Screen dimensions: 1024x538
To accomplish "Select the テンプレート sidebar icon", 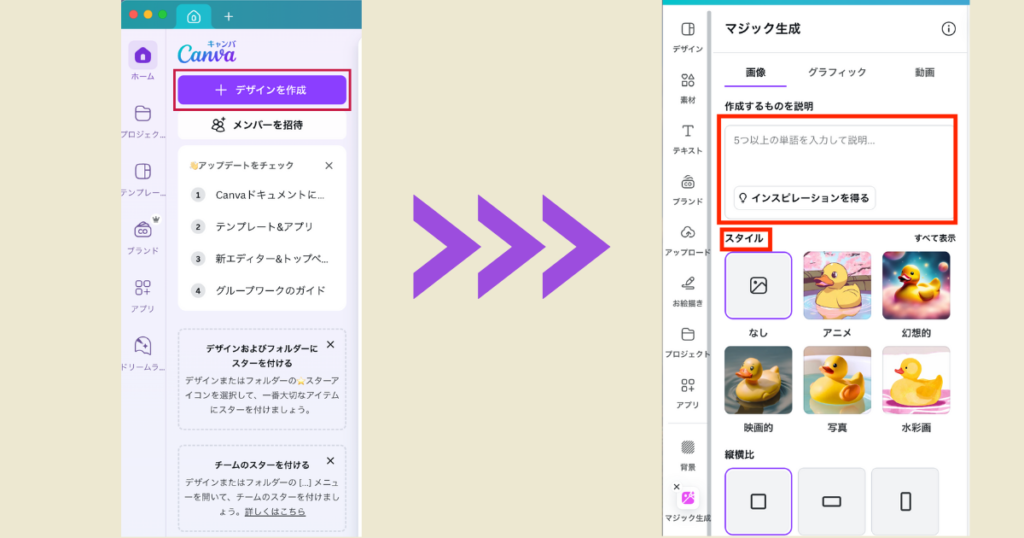I will [x=143, y=171].
